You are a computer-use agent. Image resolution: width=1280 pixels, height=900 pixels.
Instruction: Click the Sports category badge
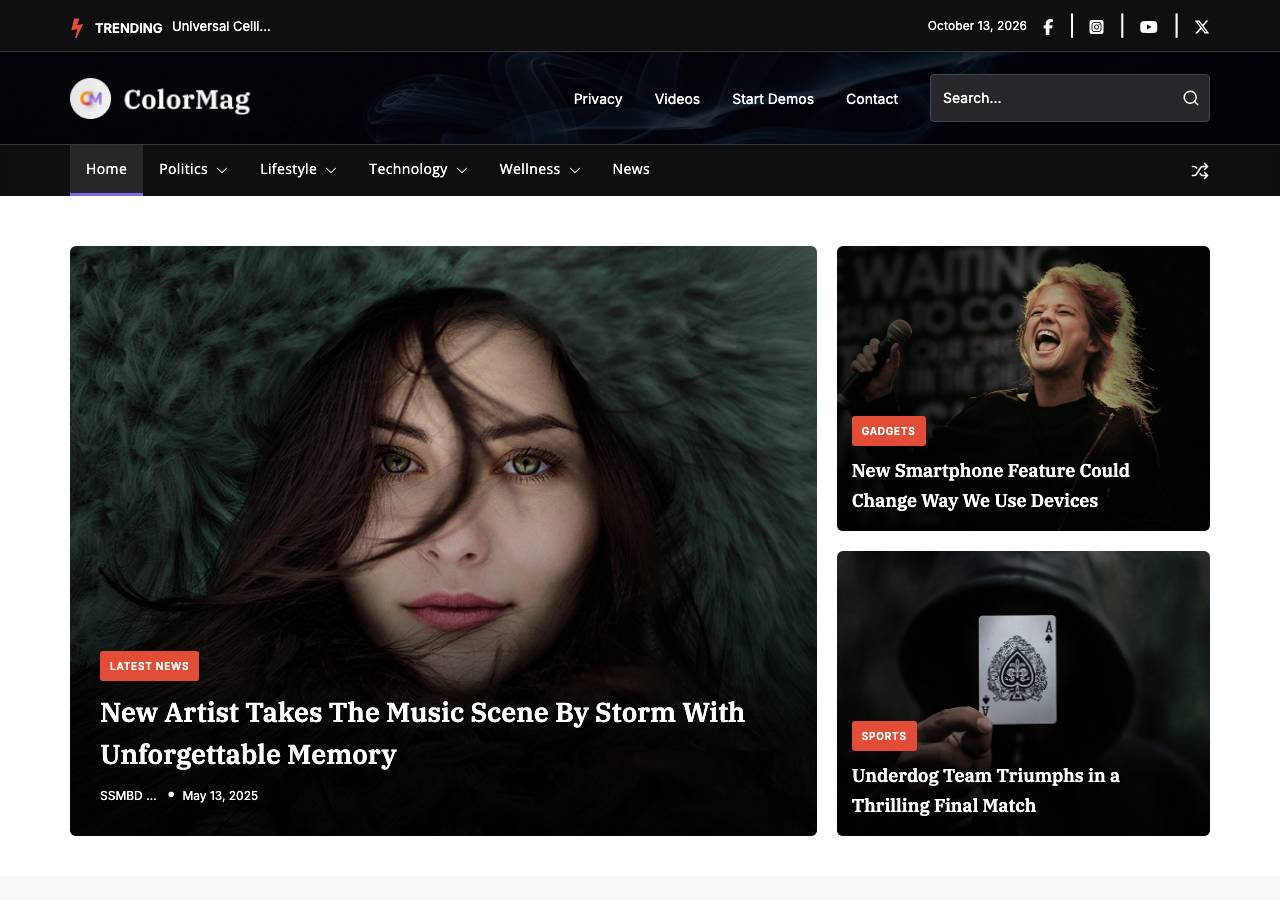coord(884,736)
